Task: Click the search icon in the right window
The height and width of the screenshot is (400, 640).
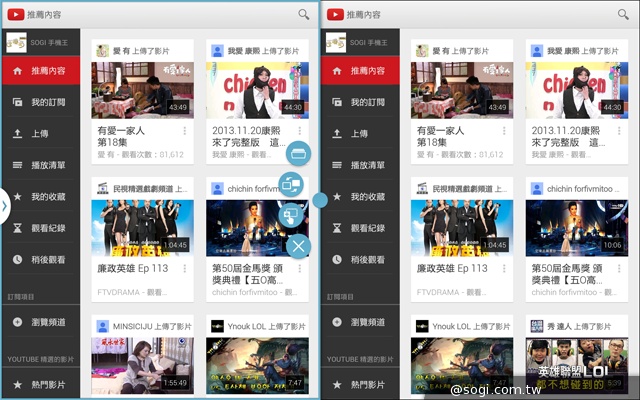Action: (x=624, y=15)
